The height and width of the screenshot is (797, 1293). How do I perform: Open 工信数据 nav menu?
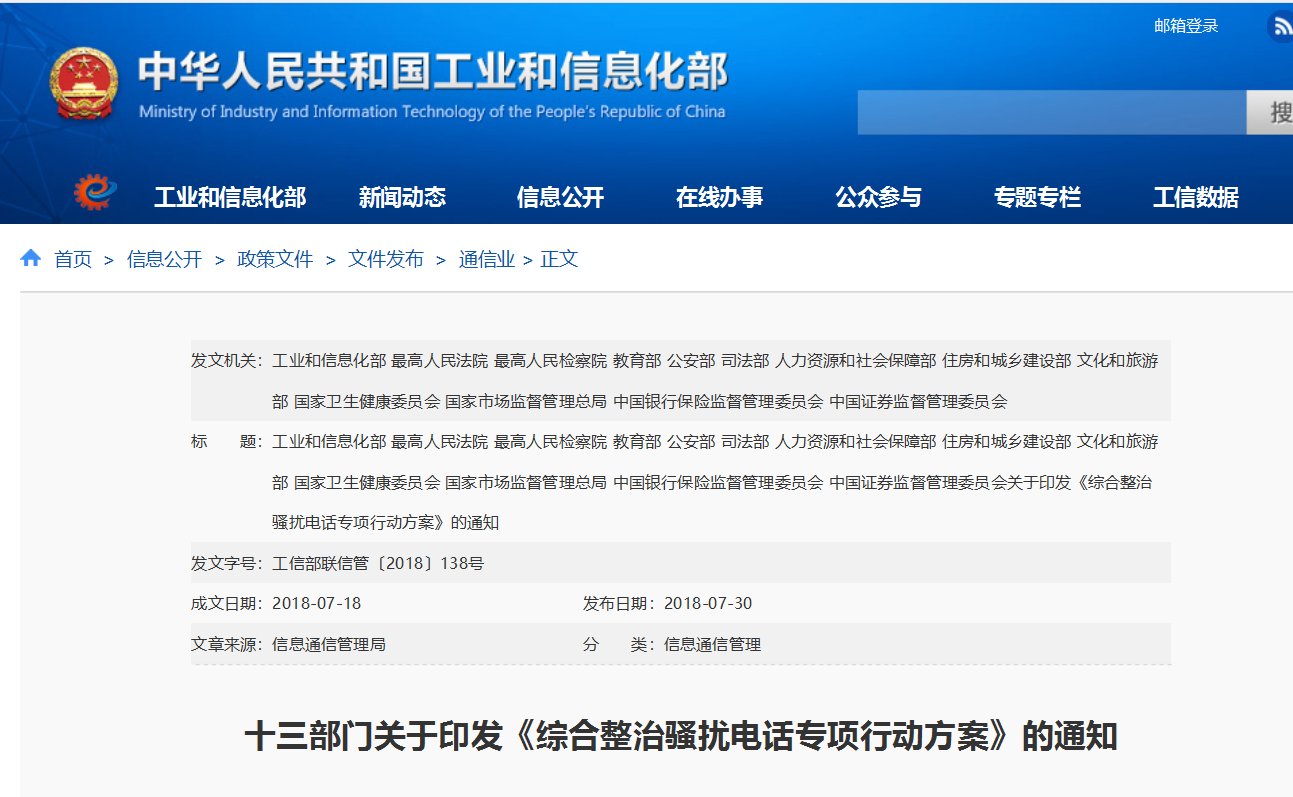pyautogui.click(x=1196, y=197)
